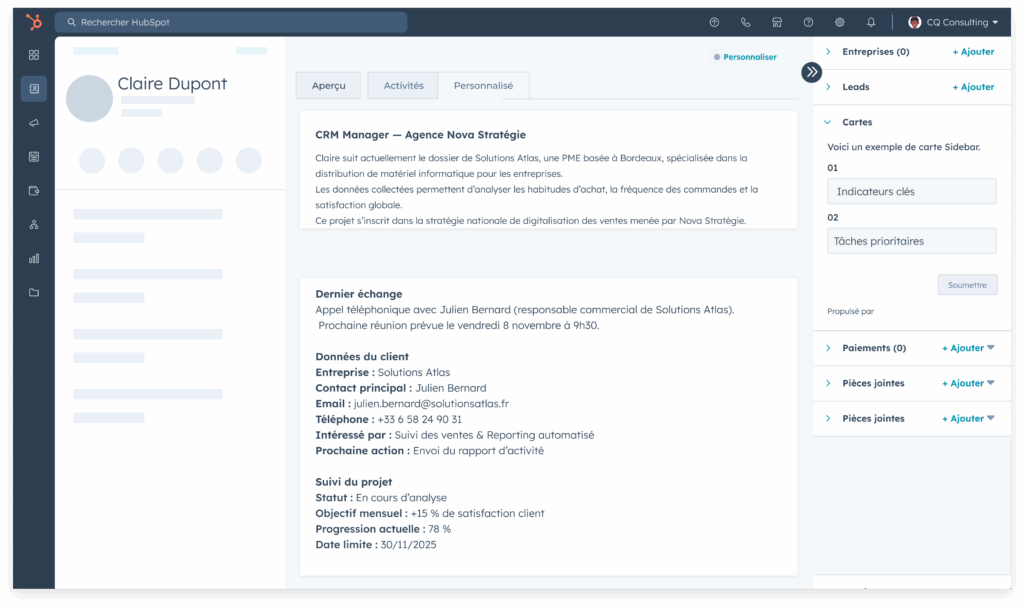Click the Progression actuelle 78 % value

440,529
